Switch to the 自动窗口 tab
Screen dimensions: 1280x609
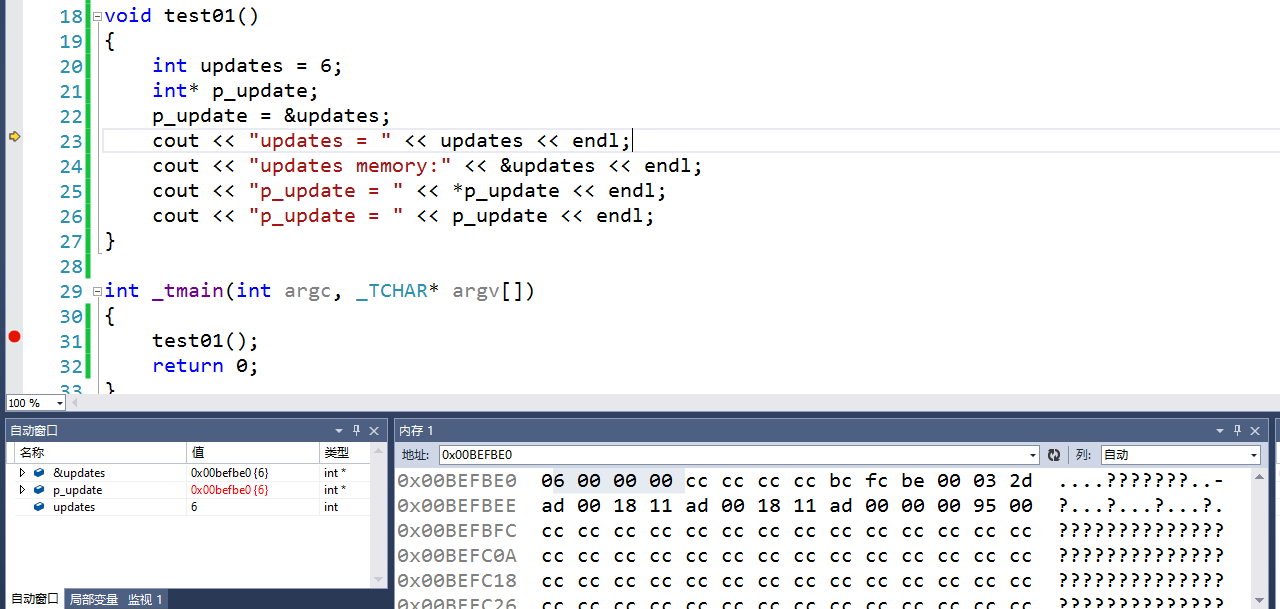pos(35,599)
